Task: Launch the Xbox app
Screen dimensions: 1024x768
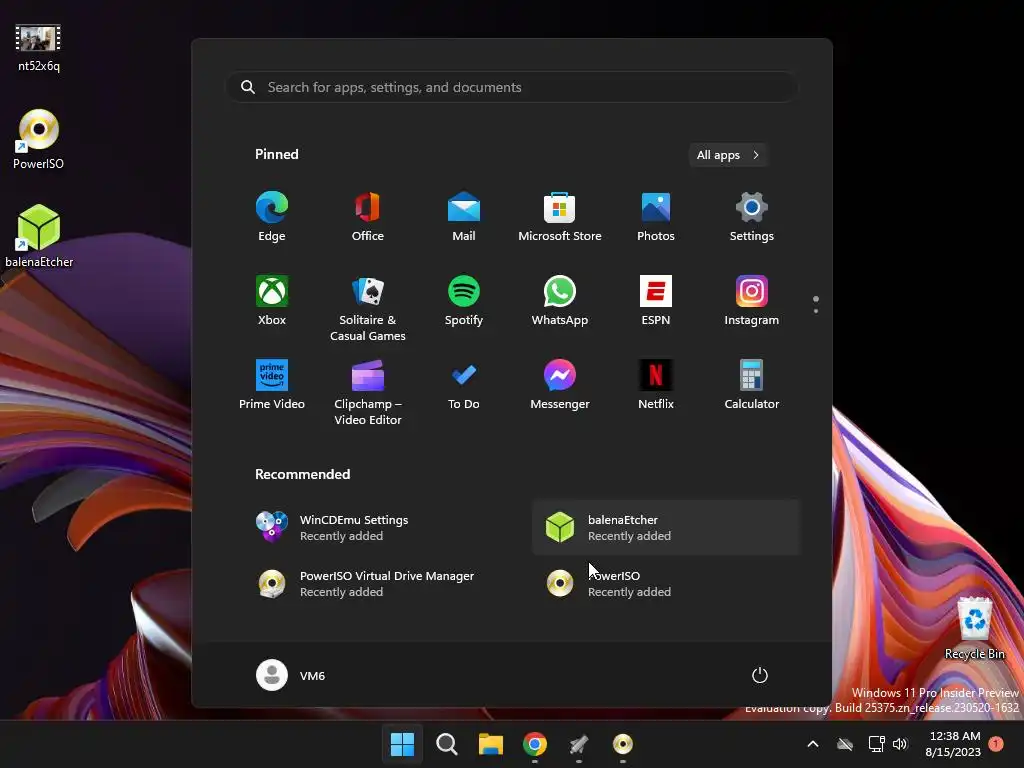Action: (x=272, y=300)
